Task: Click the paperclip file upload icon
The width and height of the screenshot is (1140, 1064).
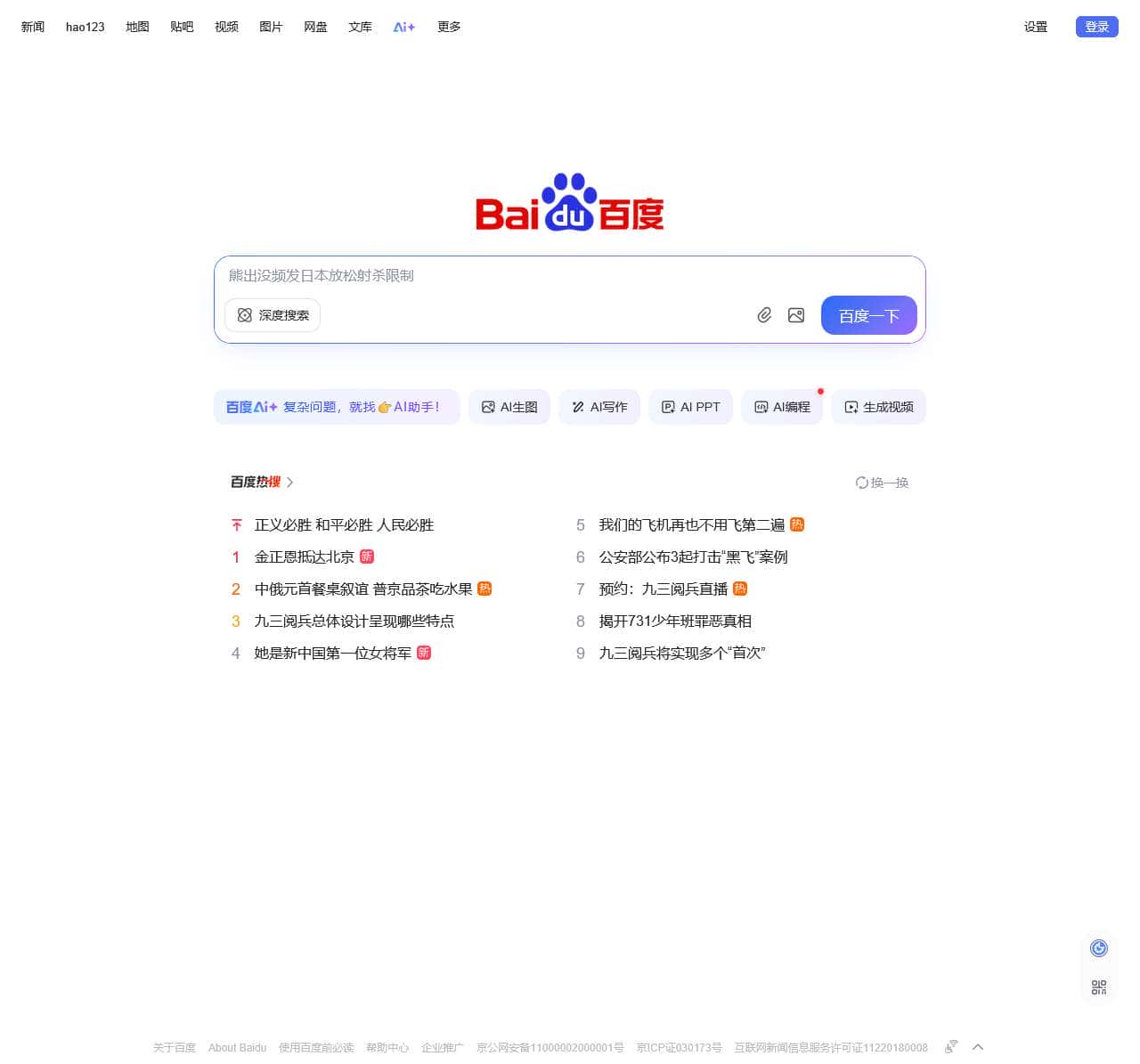Action: point(764,315)
